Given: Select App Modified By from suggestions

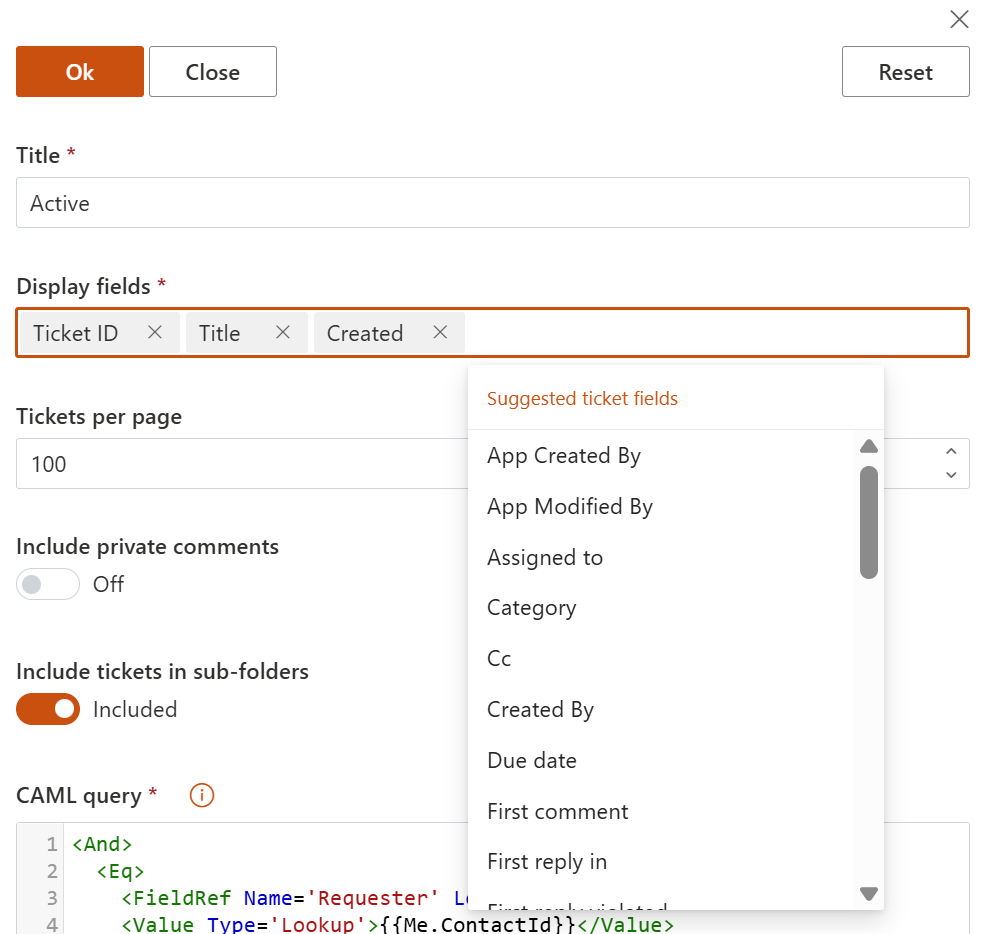Looking at the screenshot, I should 661,506.
